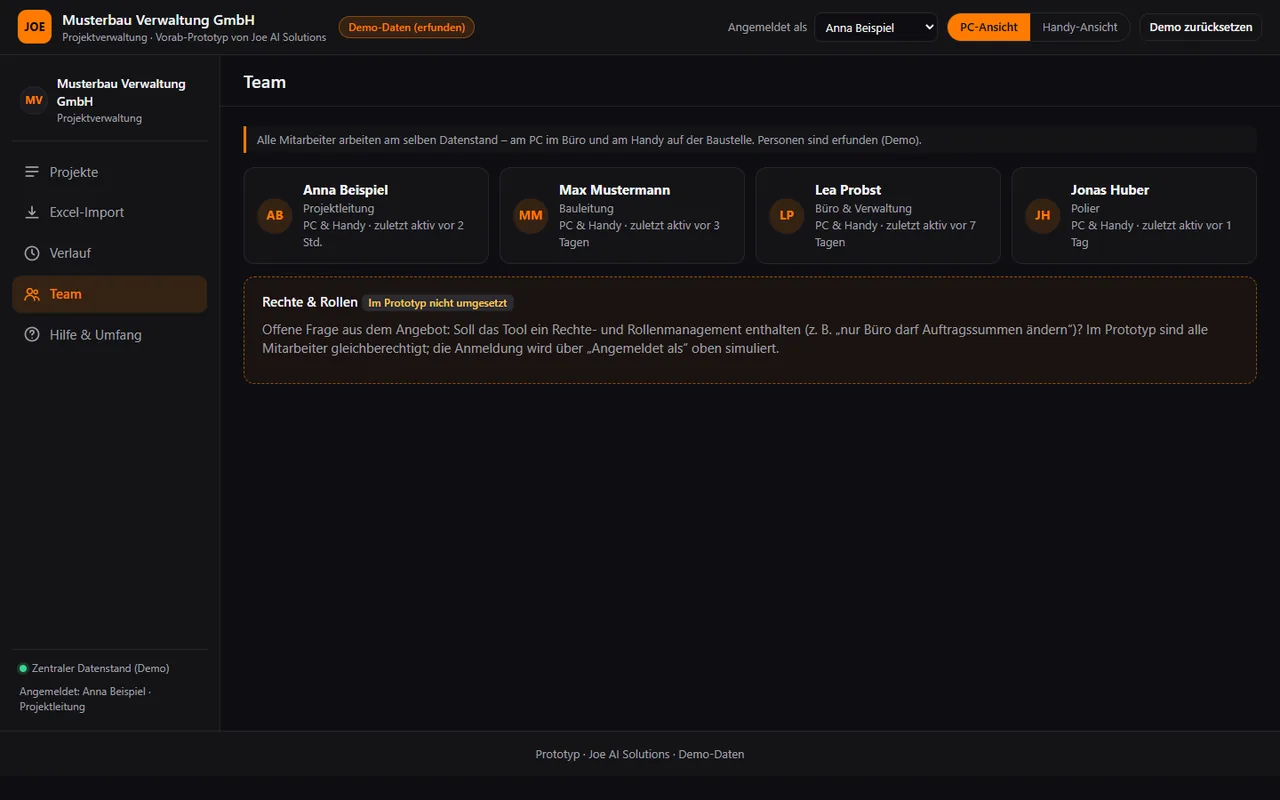Click the green Zentraler Datenstand status dot
Screen dimensions: 1280x800
[x=23, y=668]
